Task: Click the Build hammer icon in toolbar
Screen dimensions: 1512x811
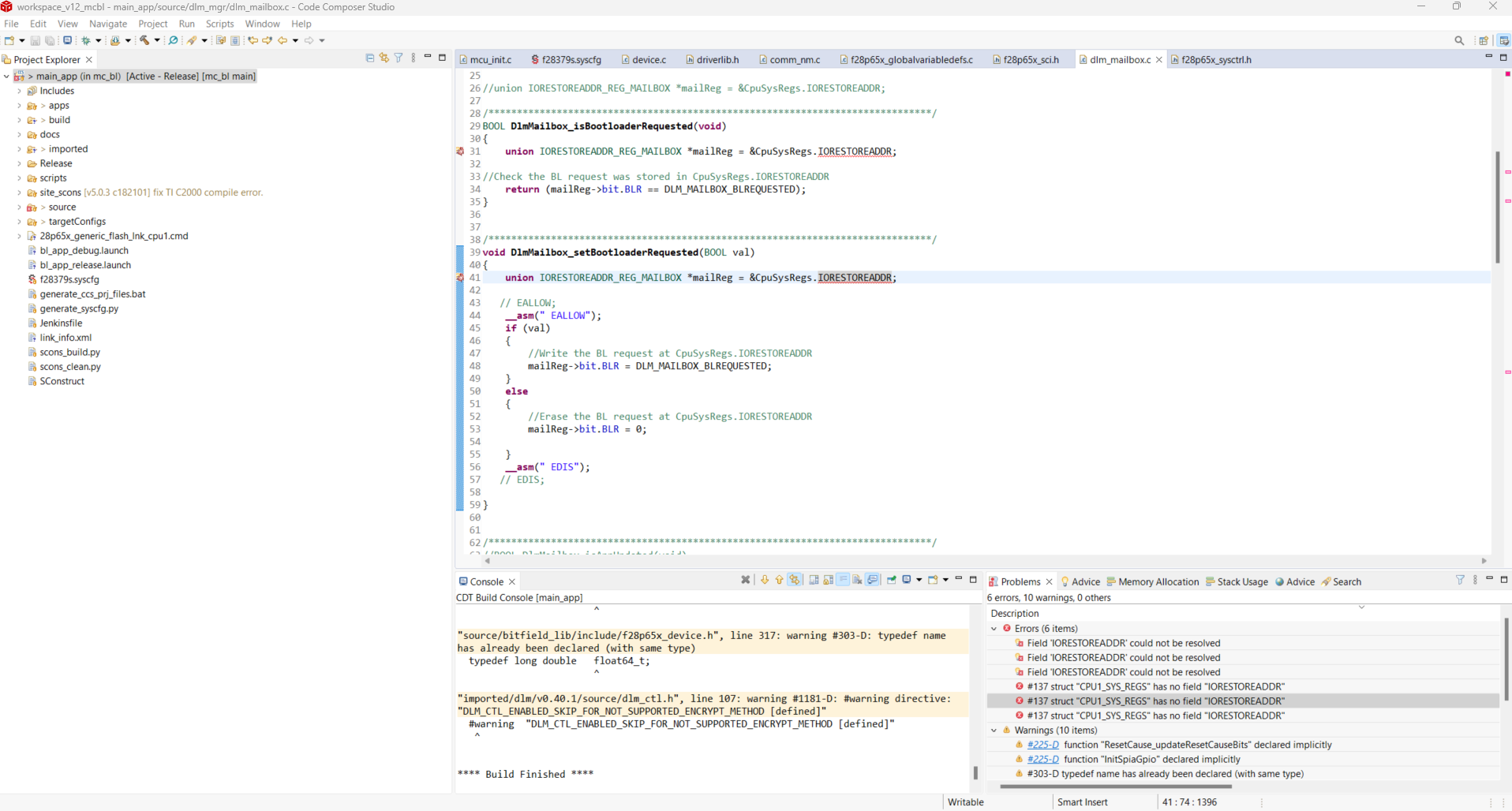Action: (144, 40)
